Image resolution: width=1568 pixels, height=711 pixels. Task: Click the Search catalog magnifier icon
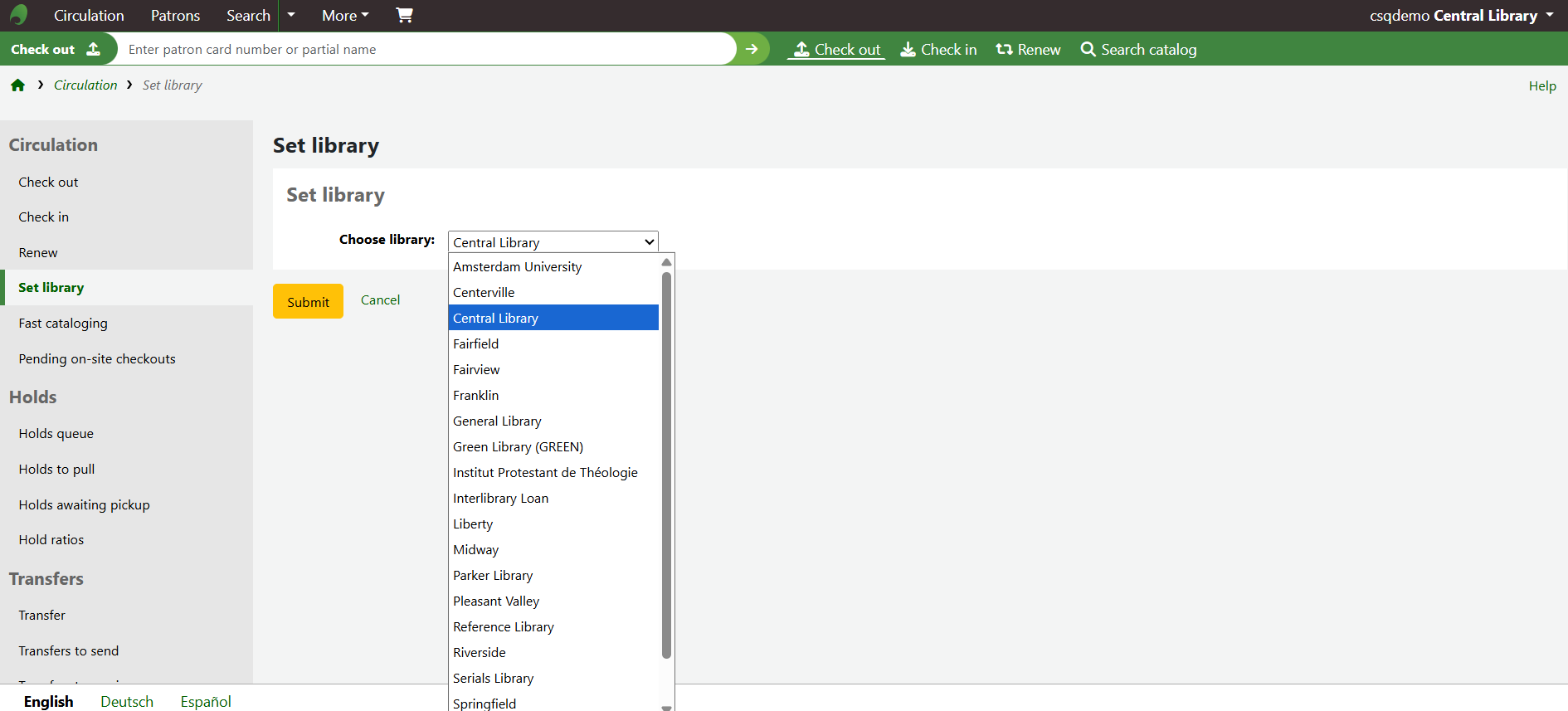1088,50
